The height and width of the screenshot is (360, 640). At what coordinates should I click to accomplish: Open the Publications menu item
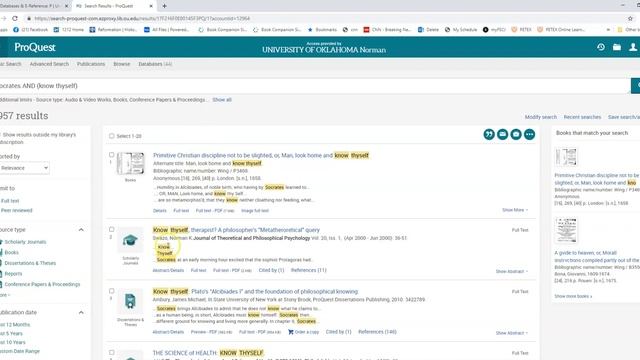[91, 64]
